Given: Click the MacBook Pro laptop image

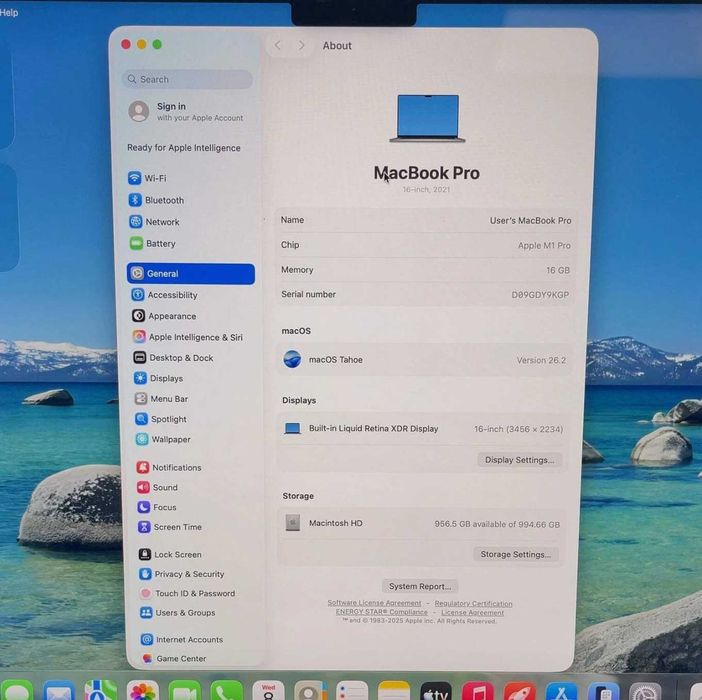Looking at the screenshot, I should (x=428, y=119).
